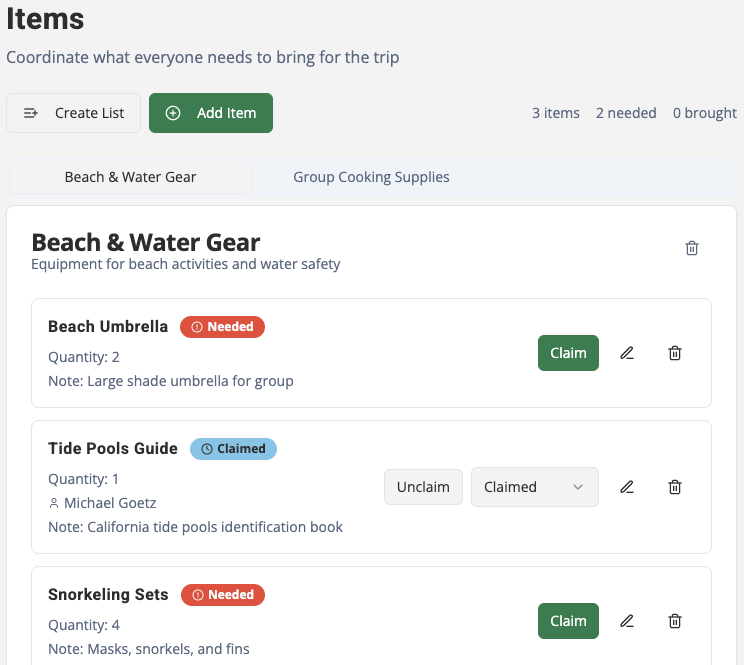Delete the Beach & Water Gear list
The height and width of the screenshot is (665, 744).
pyautogui.click(x=692, y=248)
